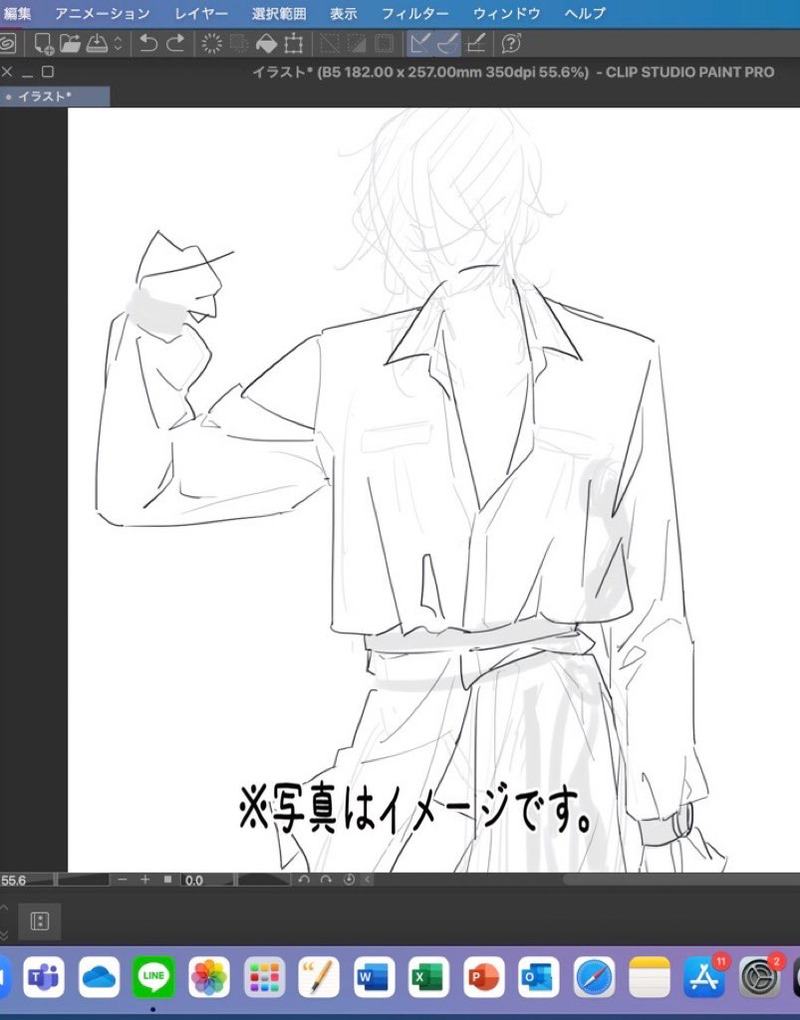This screenshot has width=800, height=1020.
Task: Open Pages from the dock
Action: tap(319, 977)
